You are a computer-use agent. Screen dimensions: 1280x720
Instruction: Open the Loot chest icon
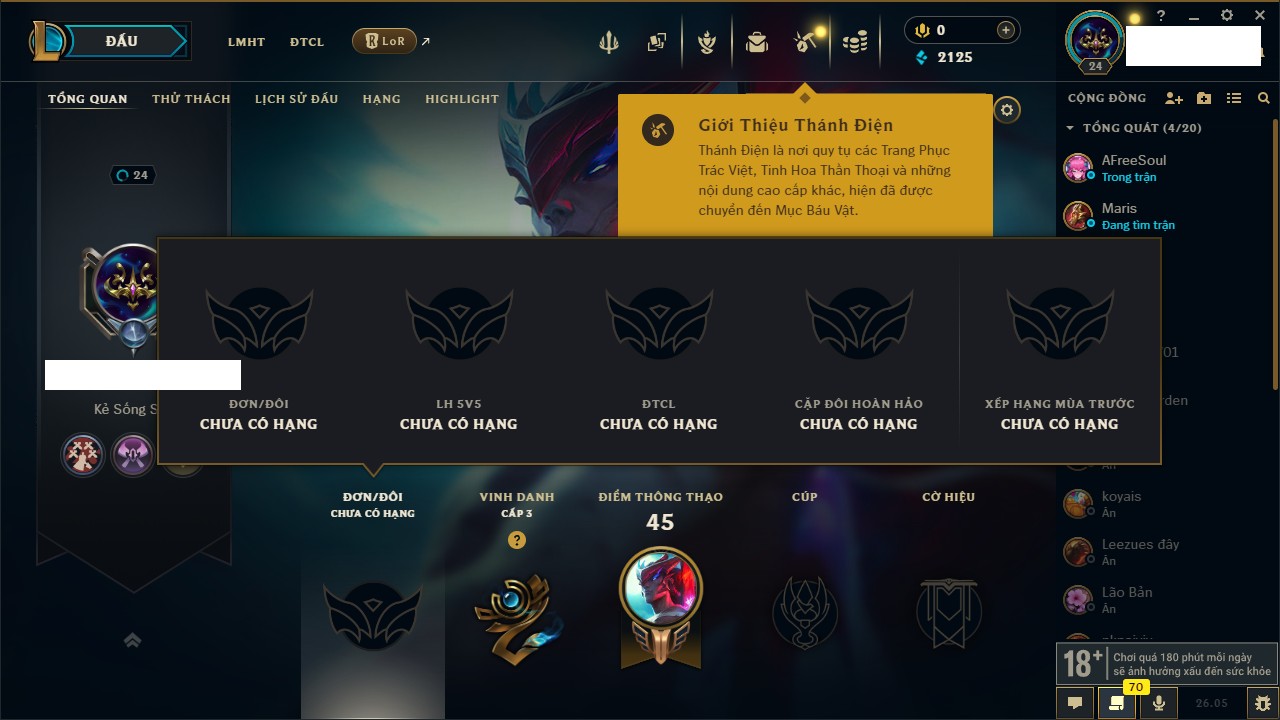pos(757,42)
